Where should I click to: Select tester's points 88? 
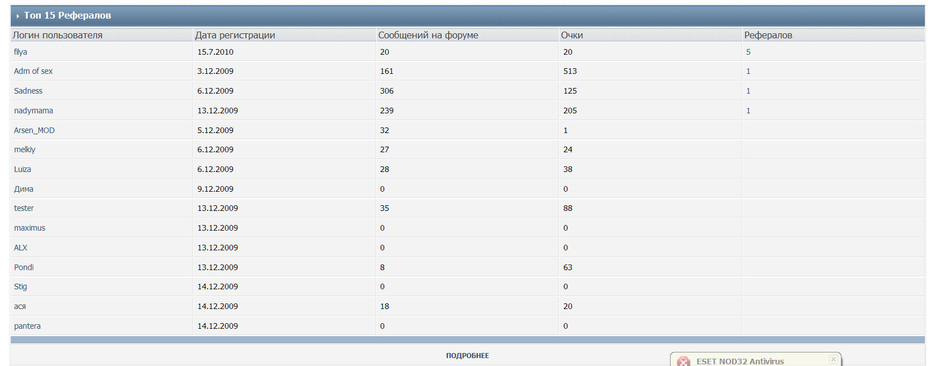[568, 208]
